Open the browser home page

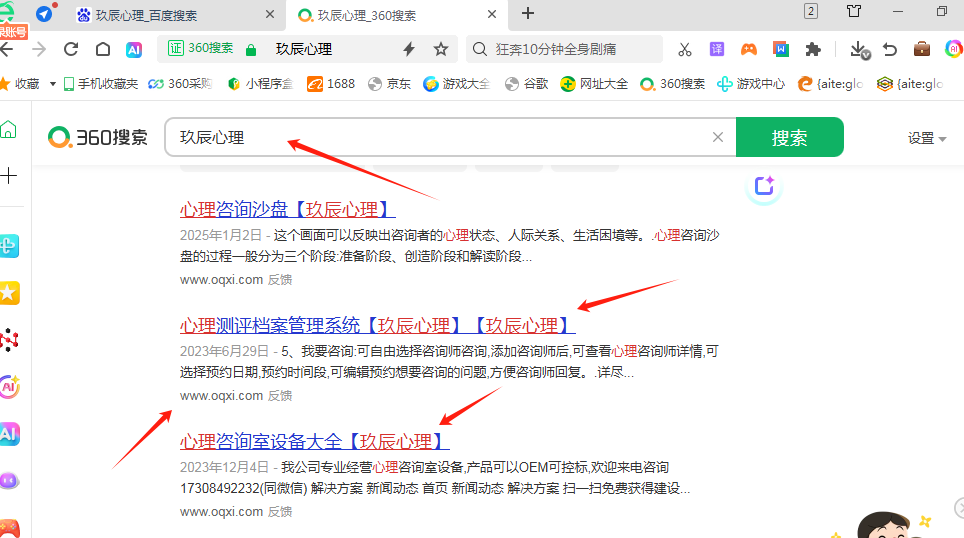point(103,49)
